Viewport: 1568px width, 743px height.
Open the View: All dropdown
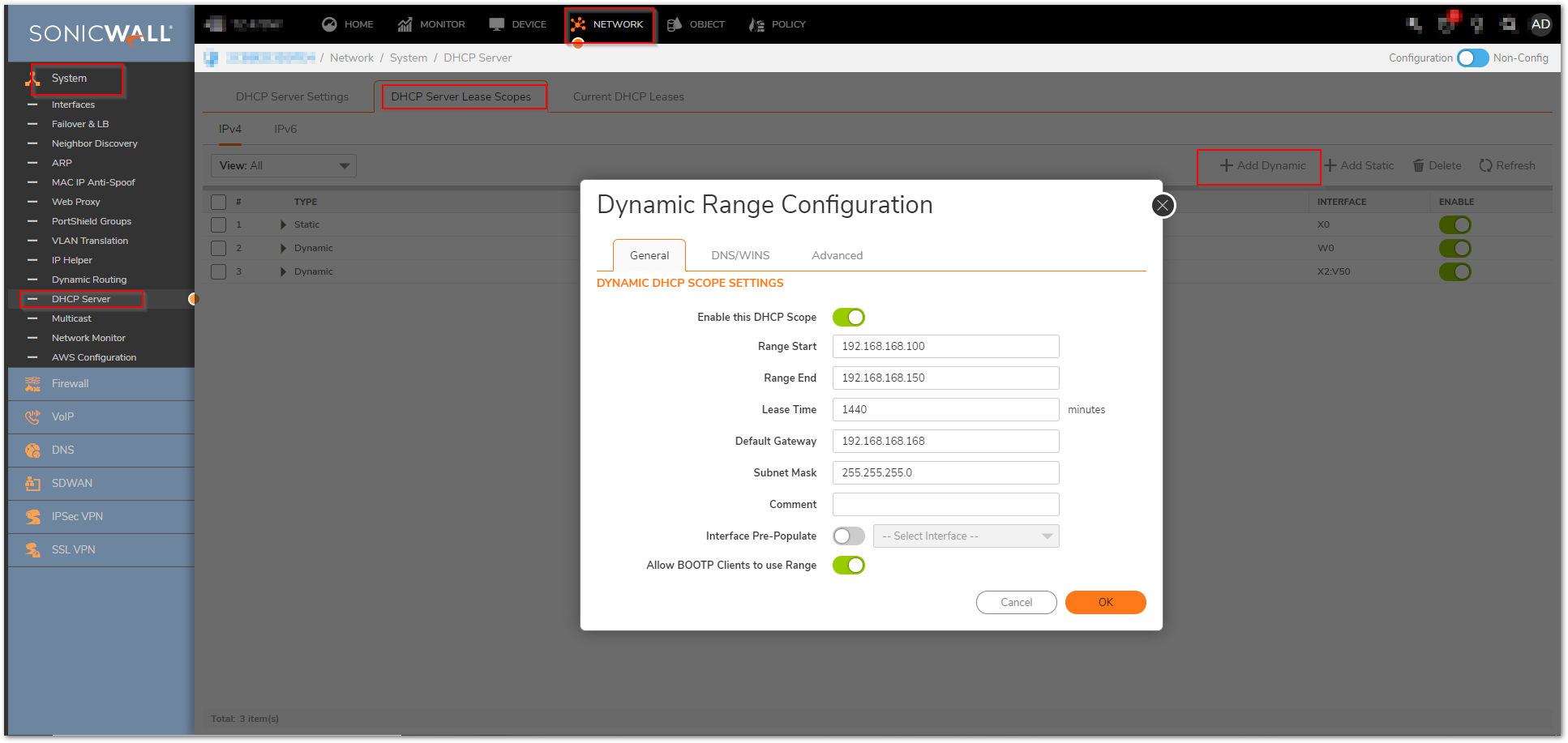pyautogui.click(x=283, y=166)
